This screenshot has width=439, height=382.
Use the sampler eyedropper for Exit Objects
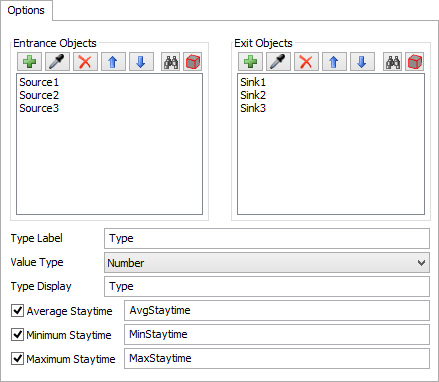[278, 62]
